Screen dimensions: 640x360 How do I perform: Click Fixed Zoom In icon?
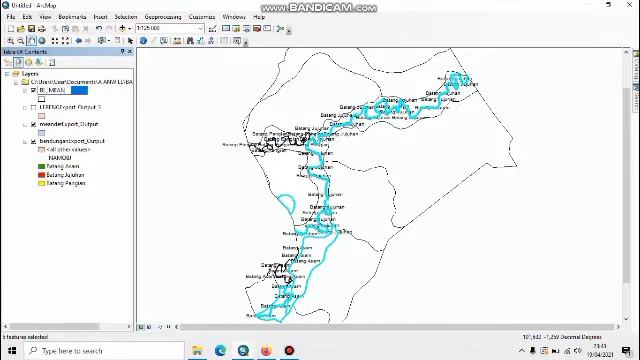click(x=55, y=41)
